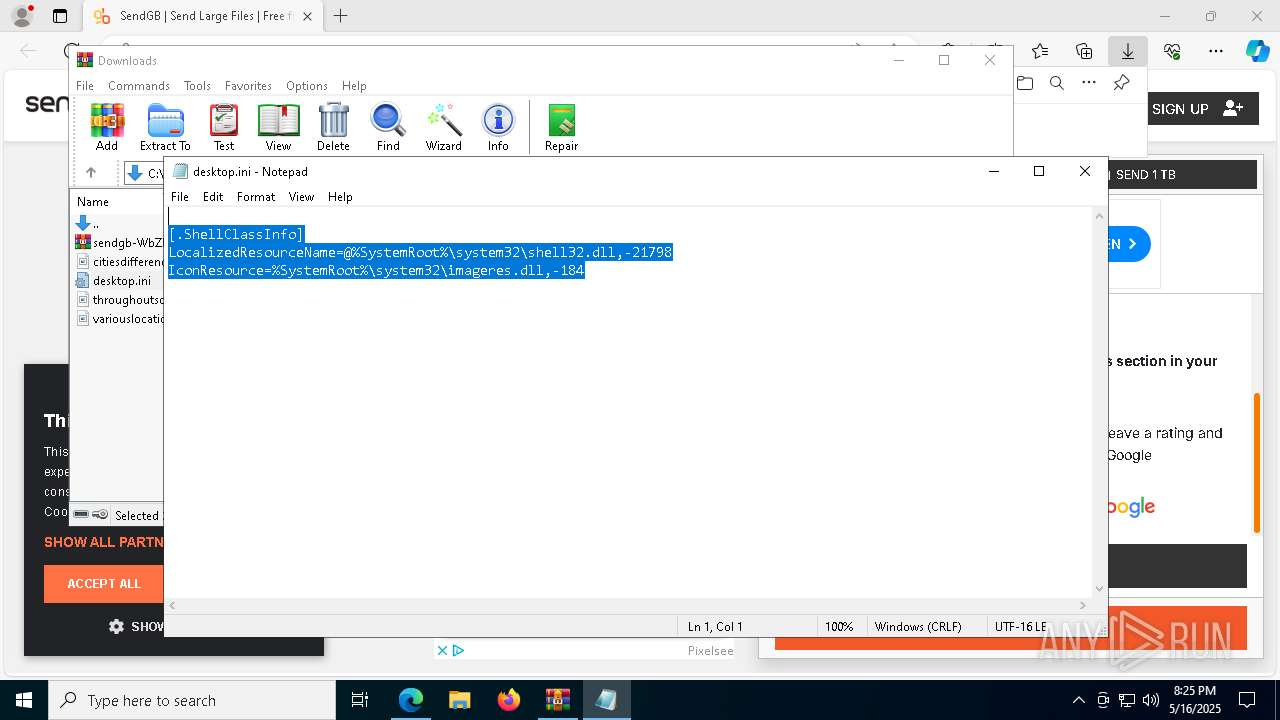
Task: Search downloads in Edge flyout
Action: (1057, 83)
